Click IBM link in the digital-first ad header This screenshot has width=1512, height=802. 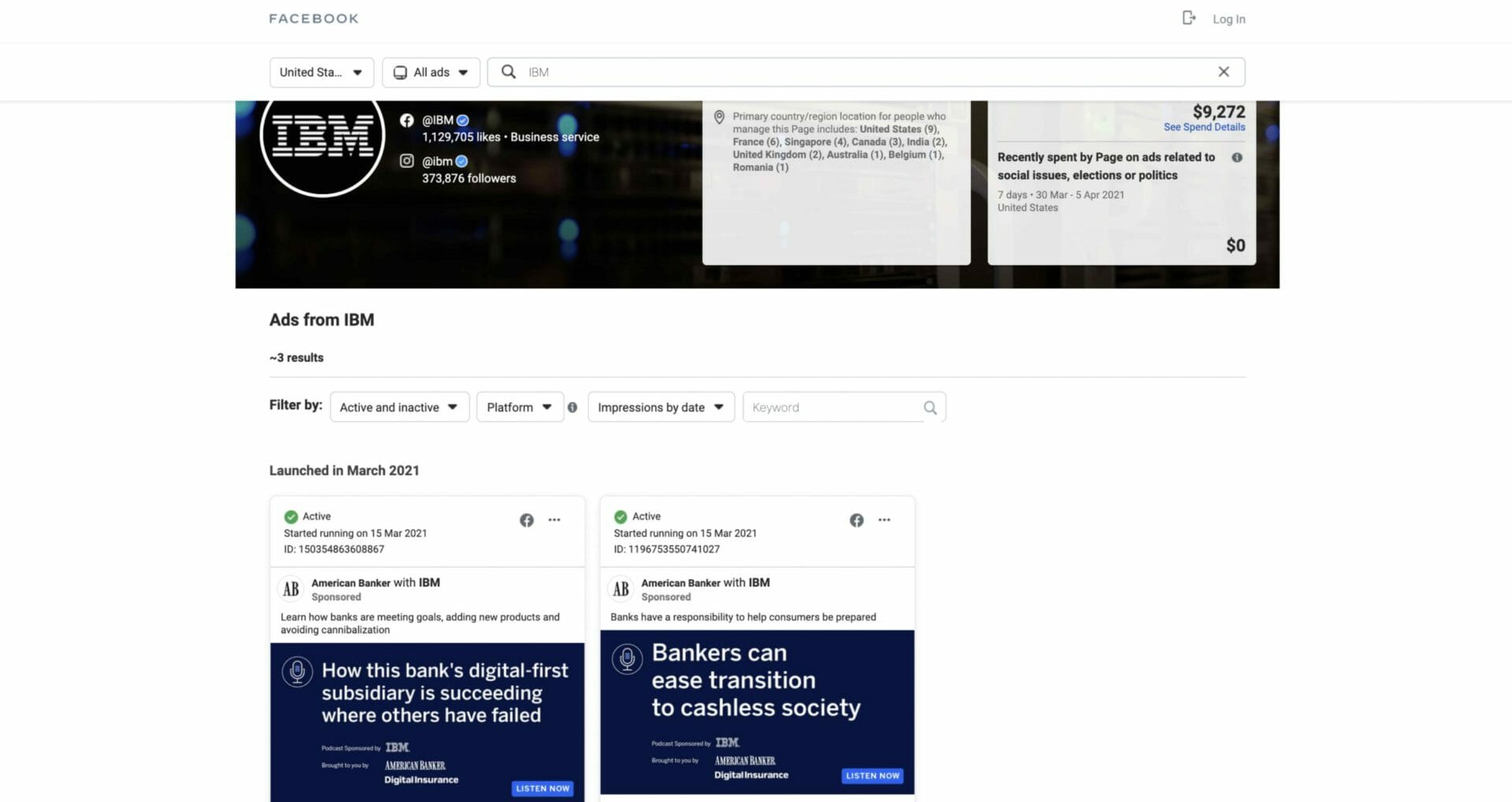pyautogui.click(x=429, y=583)
